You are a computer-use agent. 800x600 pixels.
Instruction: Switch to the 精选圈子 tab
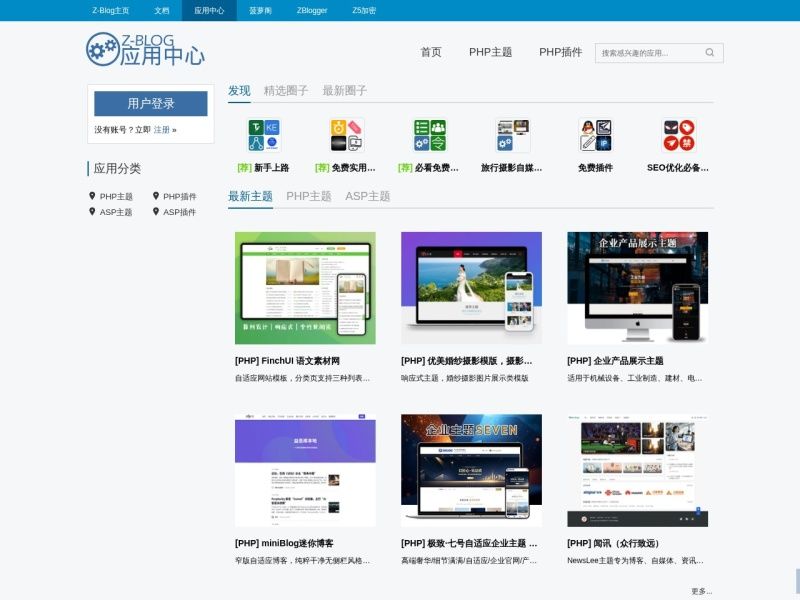(286, 91)
